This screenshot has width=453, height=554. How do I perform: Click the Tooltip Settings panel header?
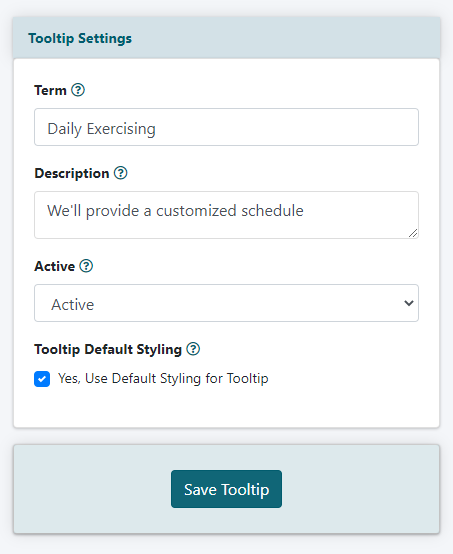coord(226,38)
